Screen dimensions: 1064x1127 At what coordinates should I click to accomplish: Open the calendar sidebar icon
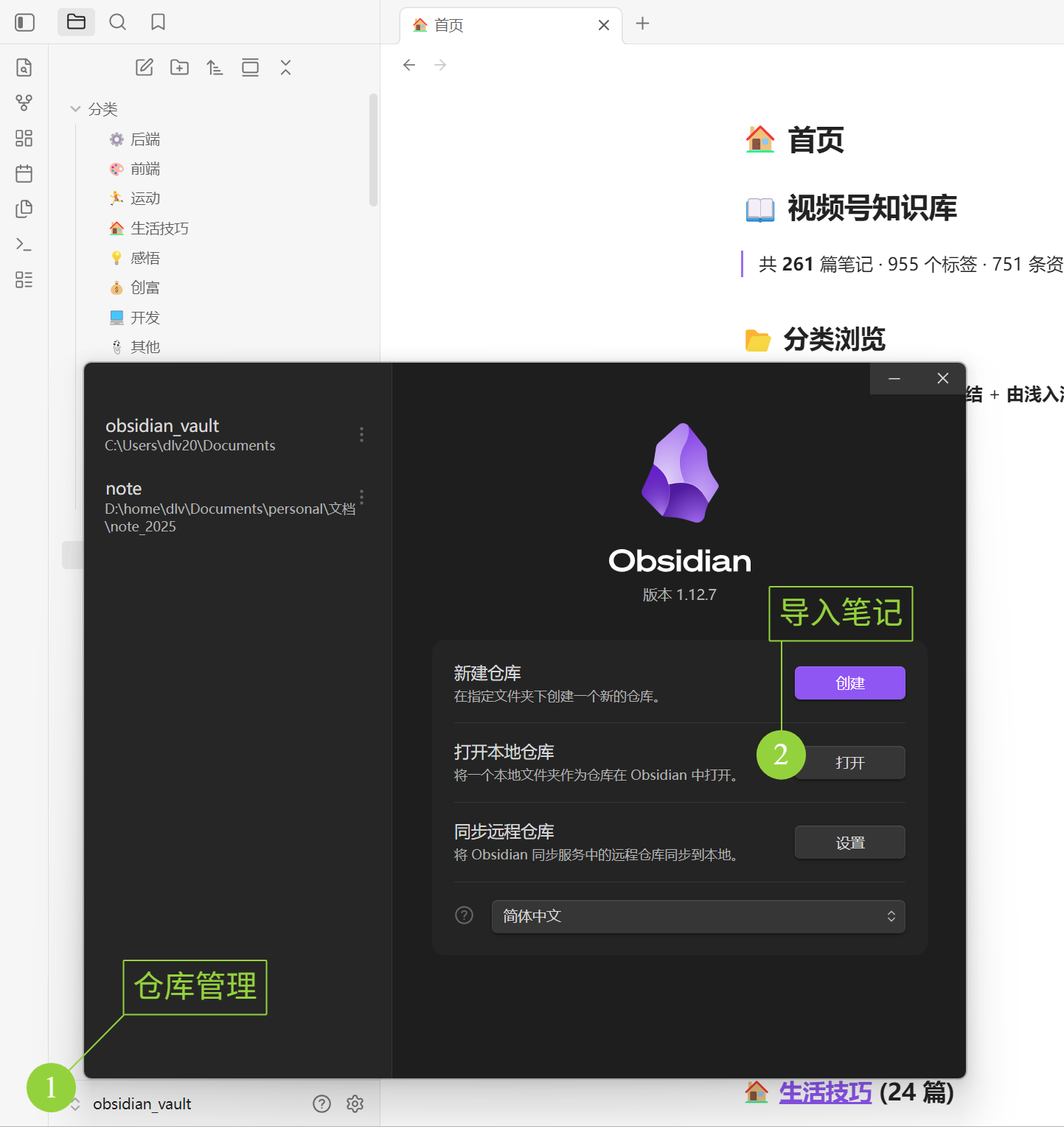(24, 173)
